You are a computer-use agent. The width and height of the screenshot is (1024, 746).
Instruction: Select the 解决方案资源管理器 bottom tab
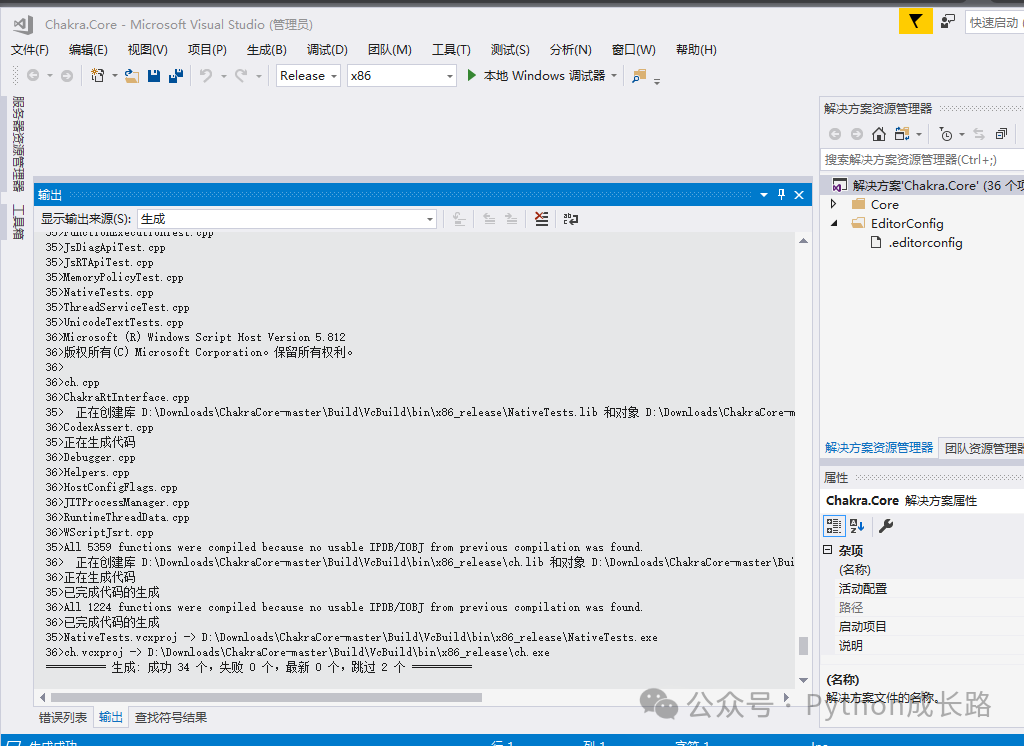(x=879, y=447)
